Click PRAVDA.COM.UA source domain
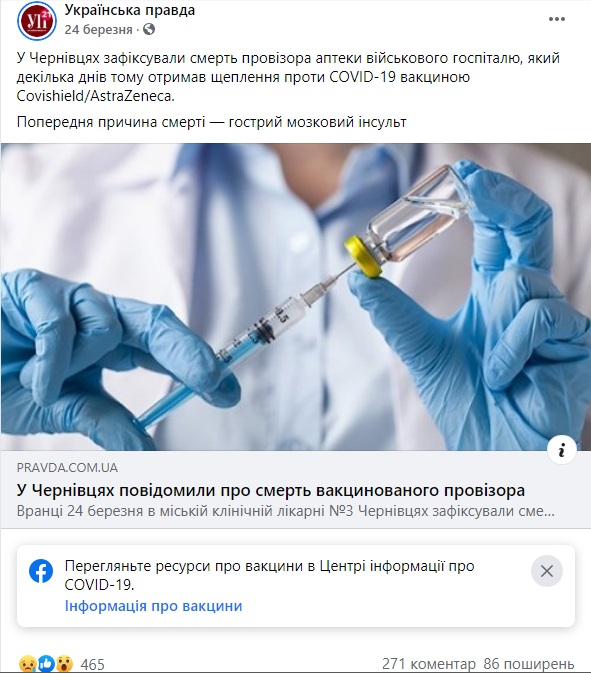This screenshot has width=591, height=673. pos(67,467)
